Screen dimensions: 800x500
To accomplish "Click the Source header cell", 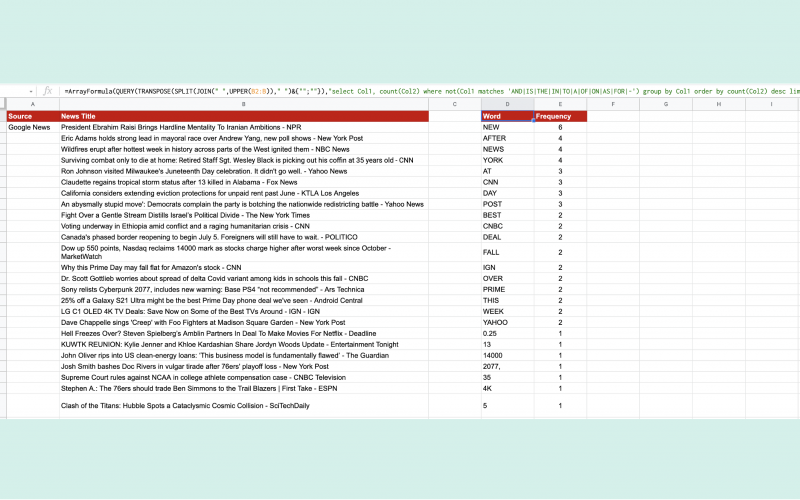I will coord(31,116).
